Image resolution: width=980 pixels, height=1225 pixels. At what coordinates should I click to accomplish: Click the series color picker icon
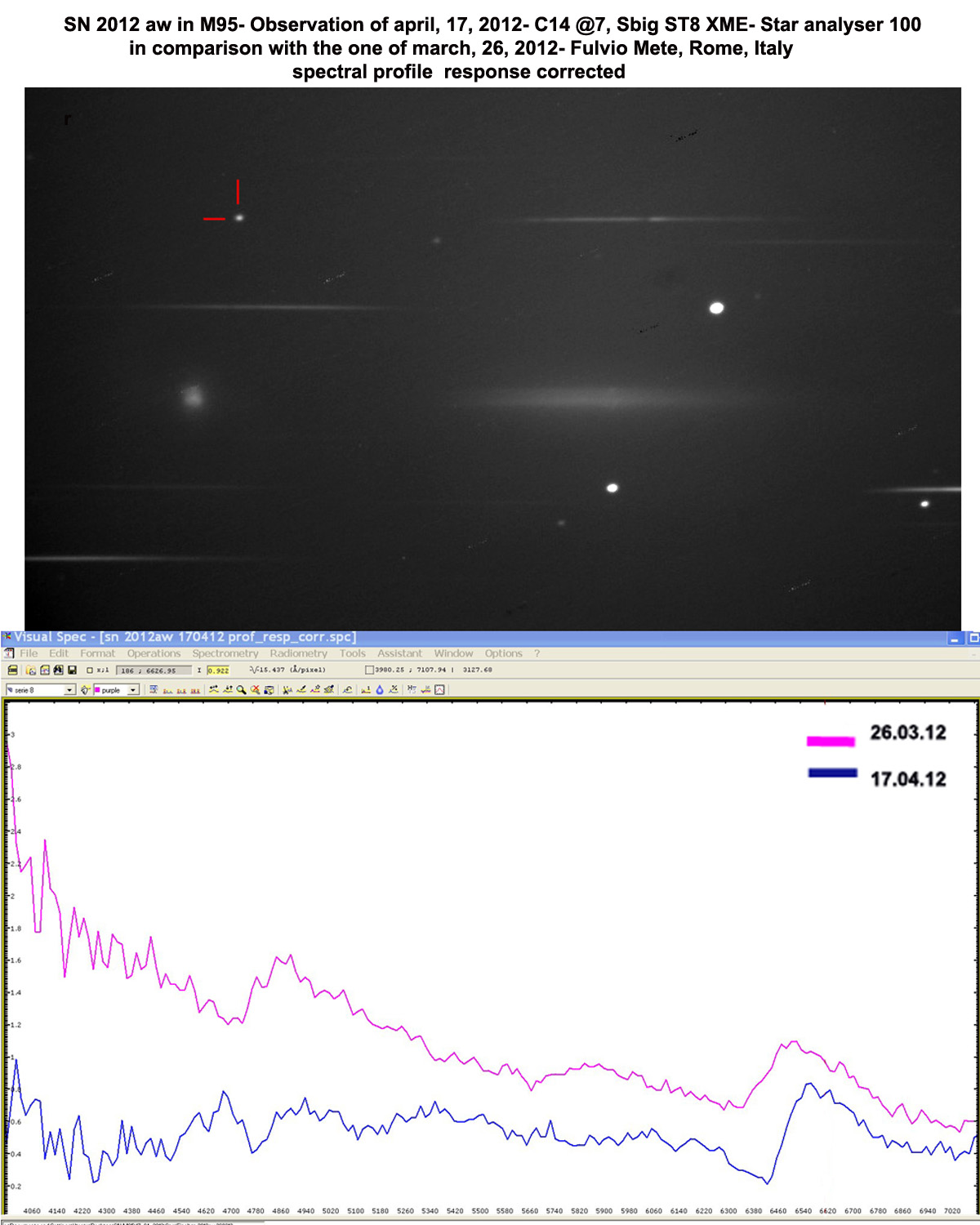point(85,690)
